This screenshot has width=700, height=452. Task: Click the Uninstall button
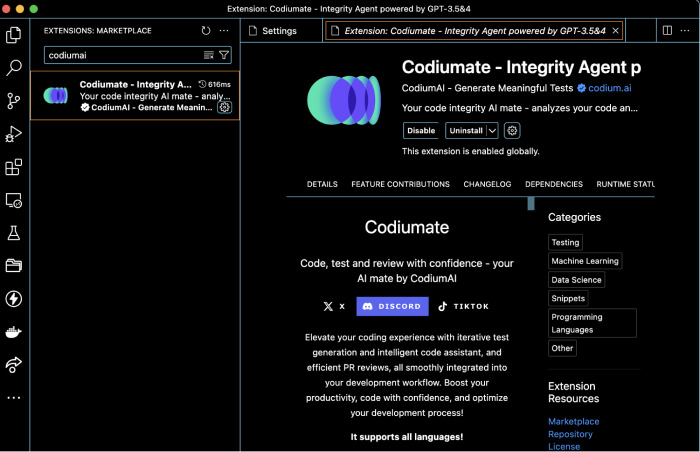[466, 130]
